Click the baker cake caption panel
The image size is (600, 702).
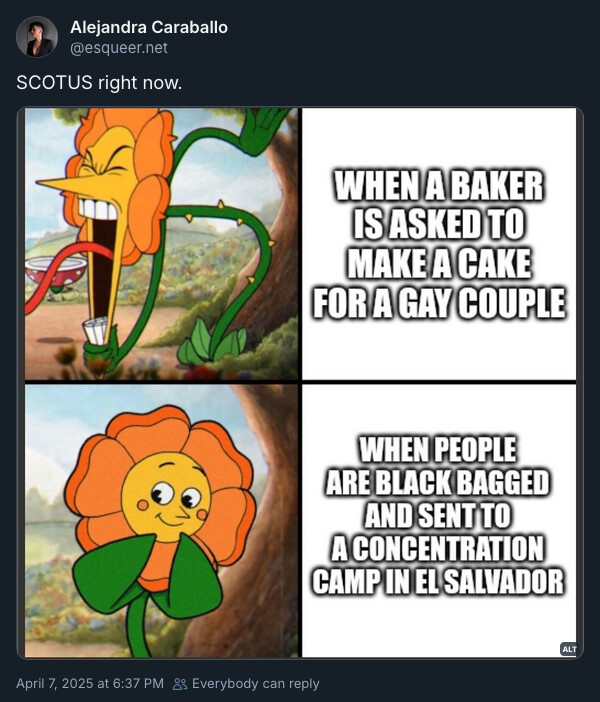pos(439,244)
